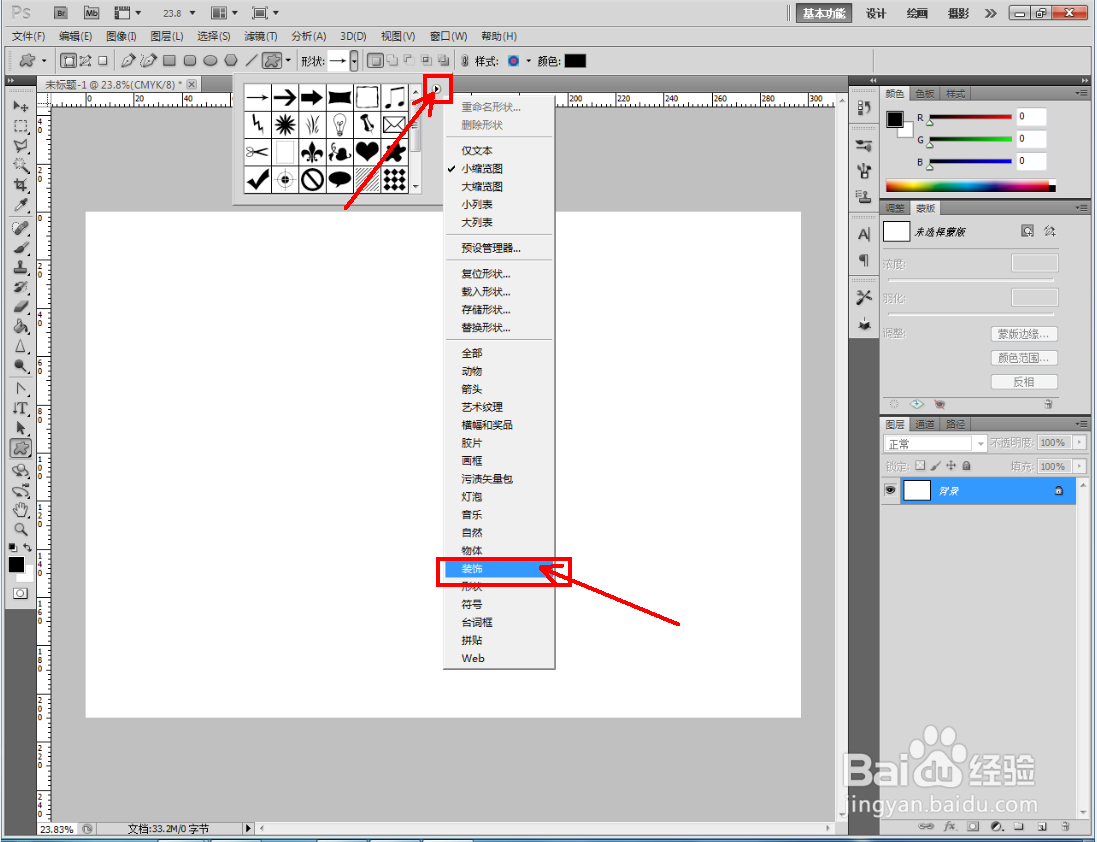
Task: Pick the Ellipse shape tool in options bar
Action: tap(210, 61)
